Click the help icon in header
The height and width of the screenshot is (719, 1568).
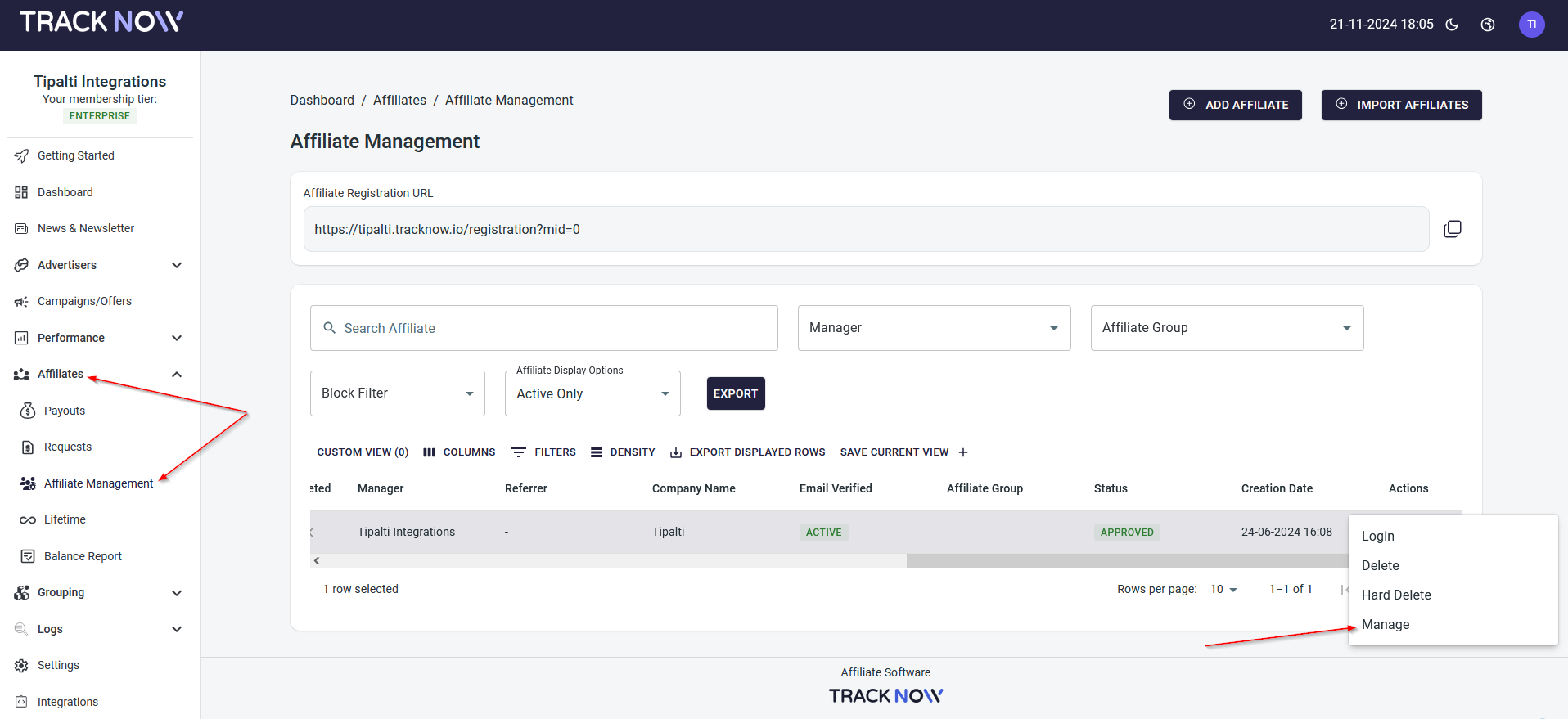pyautogui.click(x=1488, y=25)
